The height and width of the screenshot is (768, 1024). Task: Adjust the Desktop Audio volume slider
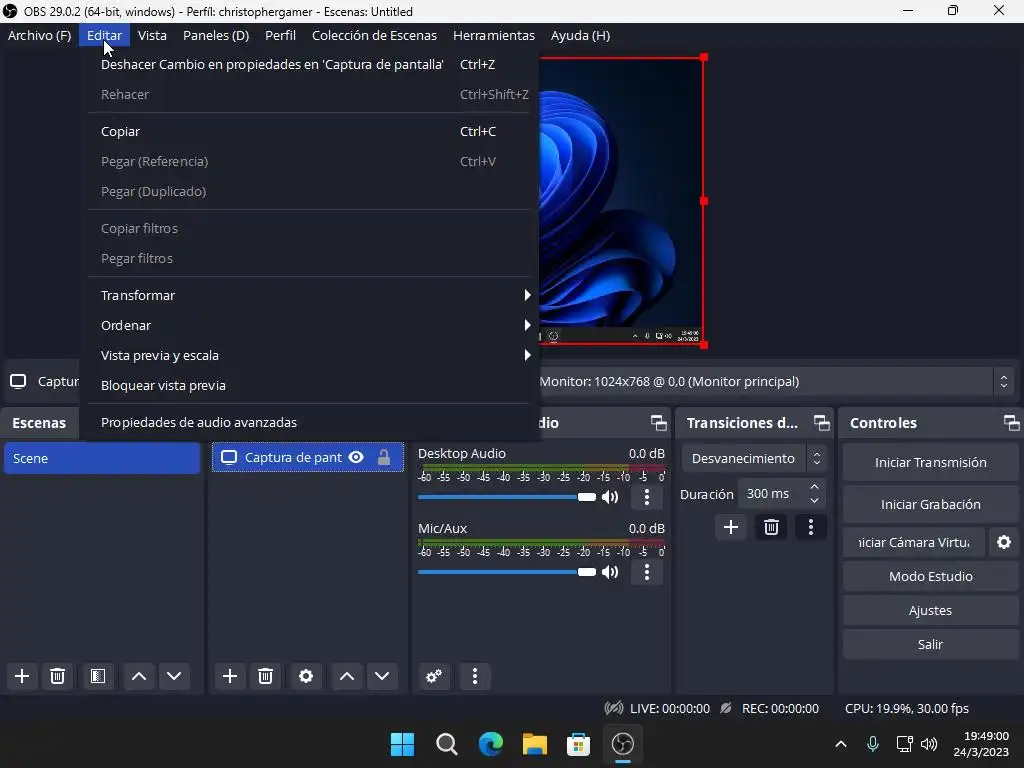pyautogui.click(x=507, y=497)
